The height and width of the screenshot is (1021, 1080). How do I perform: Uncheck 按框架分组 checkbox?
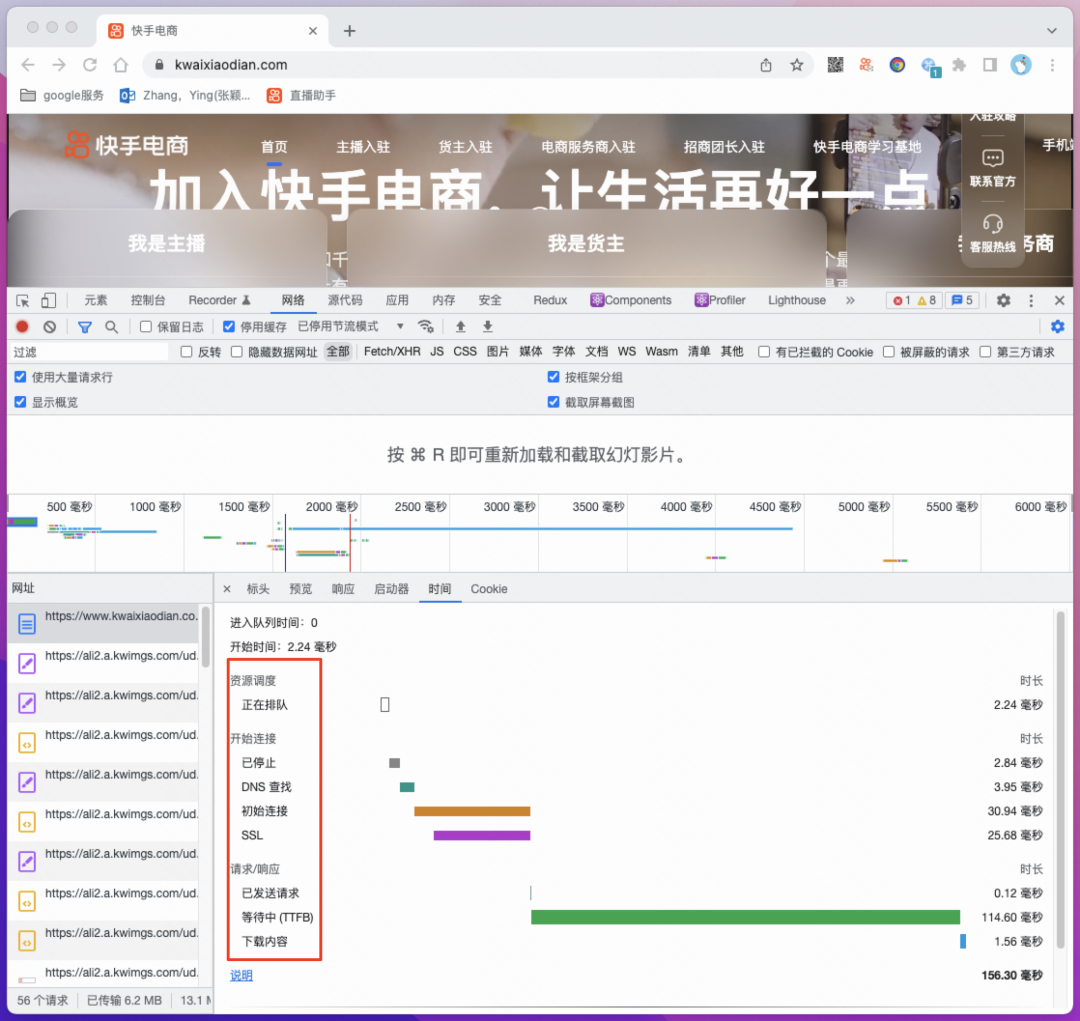click(x=553, y=377)
